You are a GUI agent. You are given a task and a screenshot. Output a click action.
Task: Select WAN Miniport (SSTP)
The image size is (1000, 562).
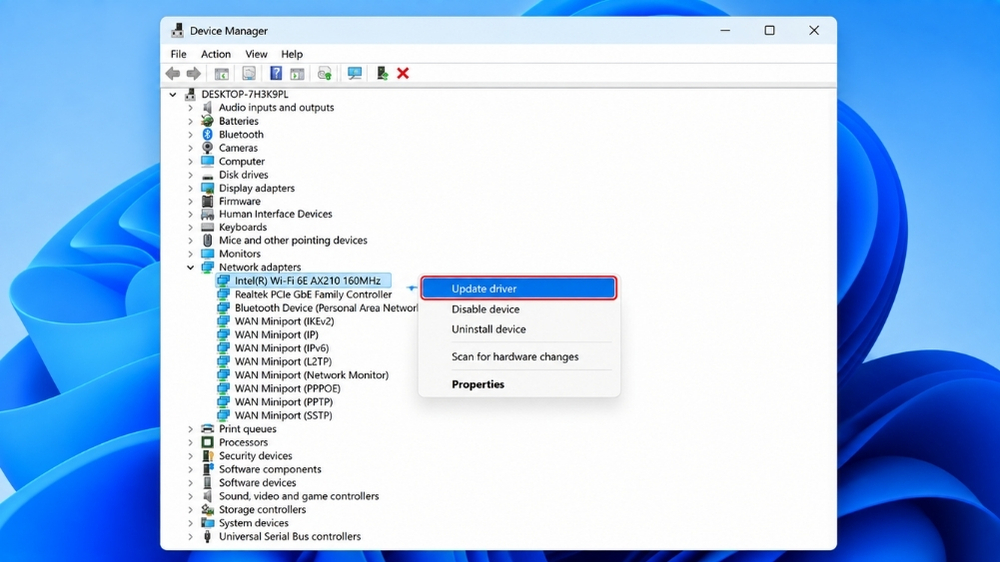tap(283, 415)
